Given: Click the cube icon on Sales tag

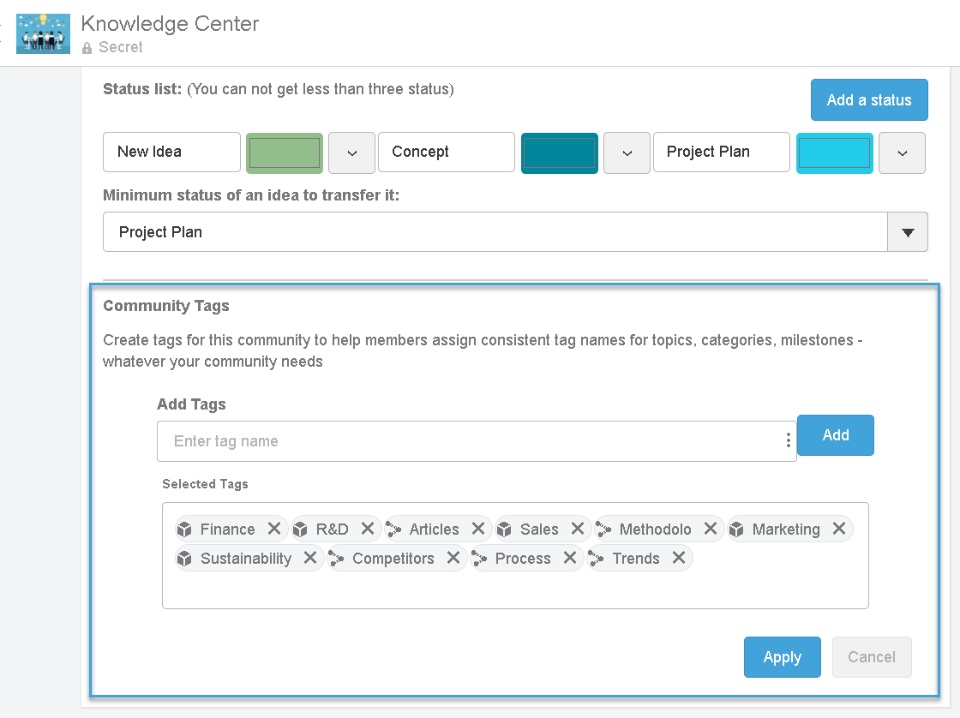Looking at the screenshot, I should pyautogui.click(x=504, y=529).
